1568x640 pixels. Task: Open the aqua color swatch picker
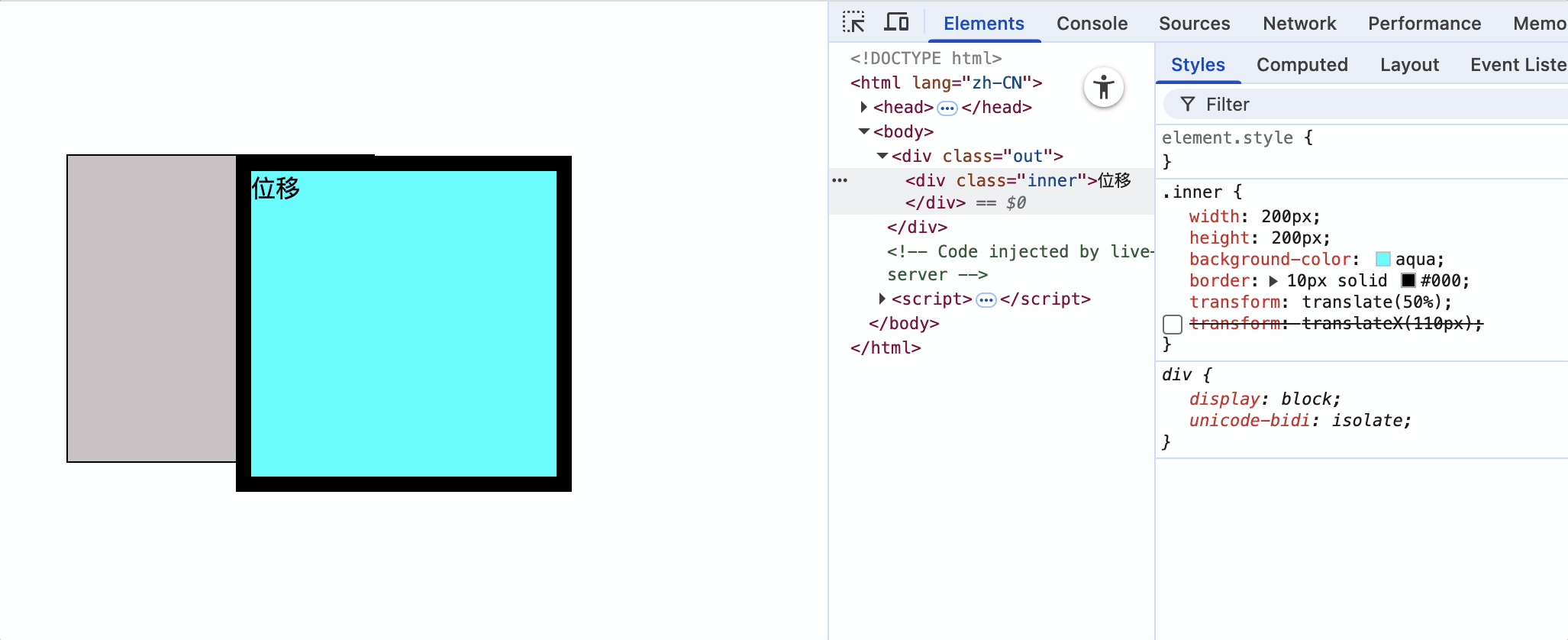tap(1382, 260)
